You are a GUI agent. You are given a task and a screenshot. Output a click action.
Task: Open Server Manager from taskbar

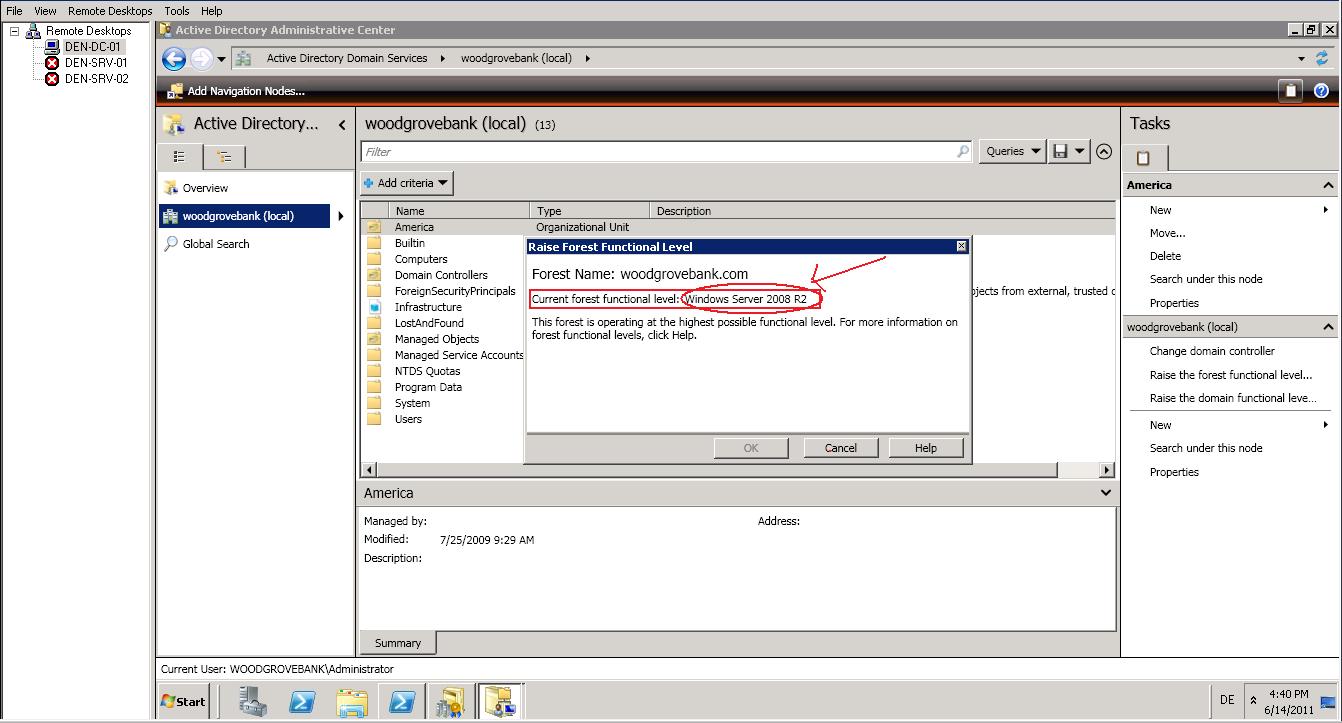[x=254, y=702]
